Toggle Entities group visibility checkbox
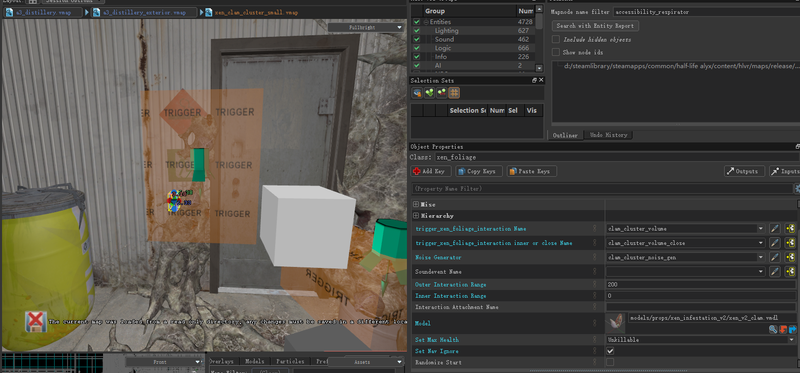The width and height of the screenshot is (800, 373). point(417,22)
